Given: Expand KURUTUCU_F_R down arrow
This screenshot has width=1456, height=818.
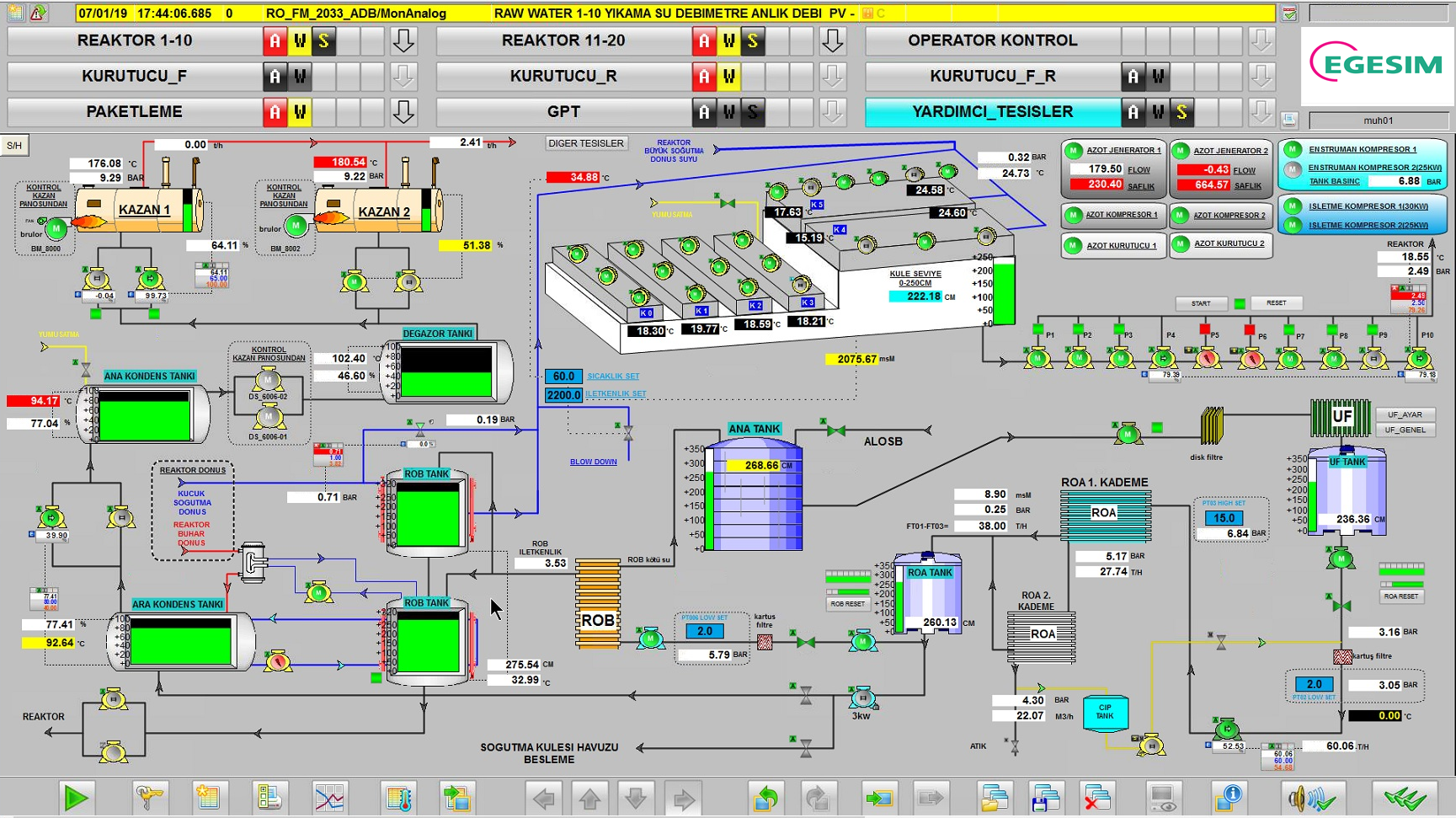Looking at the screenshot, I should pyautogui.click(x=1261, y=76).
